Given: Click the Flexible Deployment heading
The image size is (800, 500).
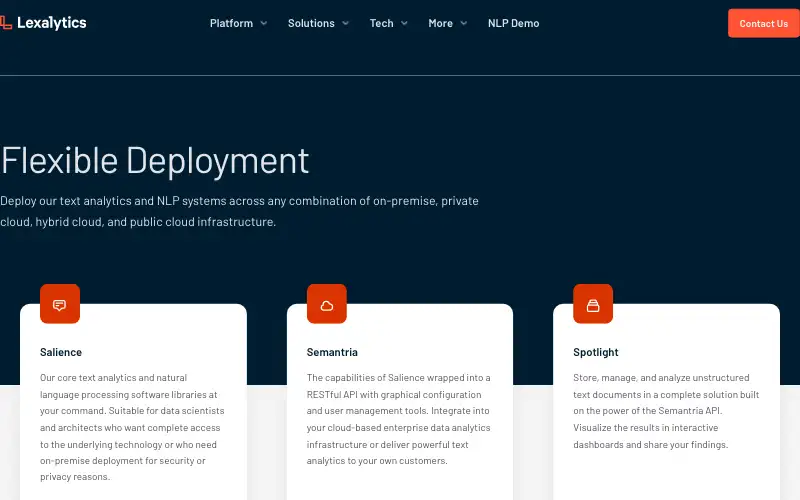Looking at the screenshot, I should [155, 161].
